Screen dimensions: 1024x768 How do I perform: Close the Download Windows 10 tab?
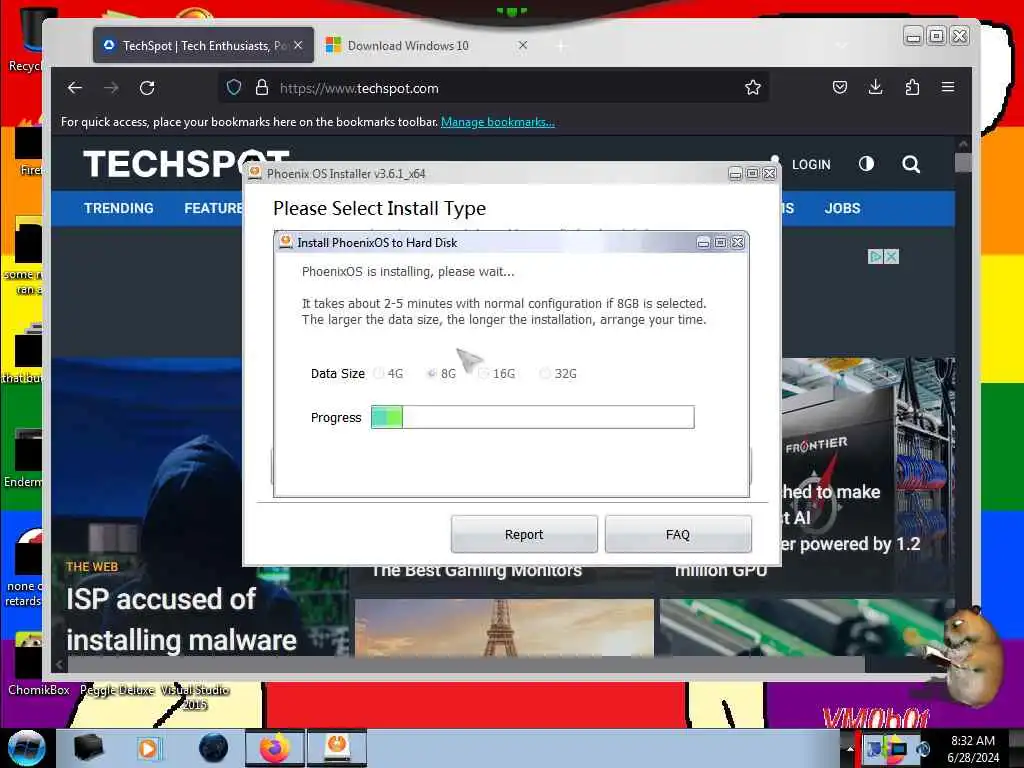pos(522,45)
